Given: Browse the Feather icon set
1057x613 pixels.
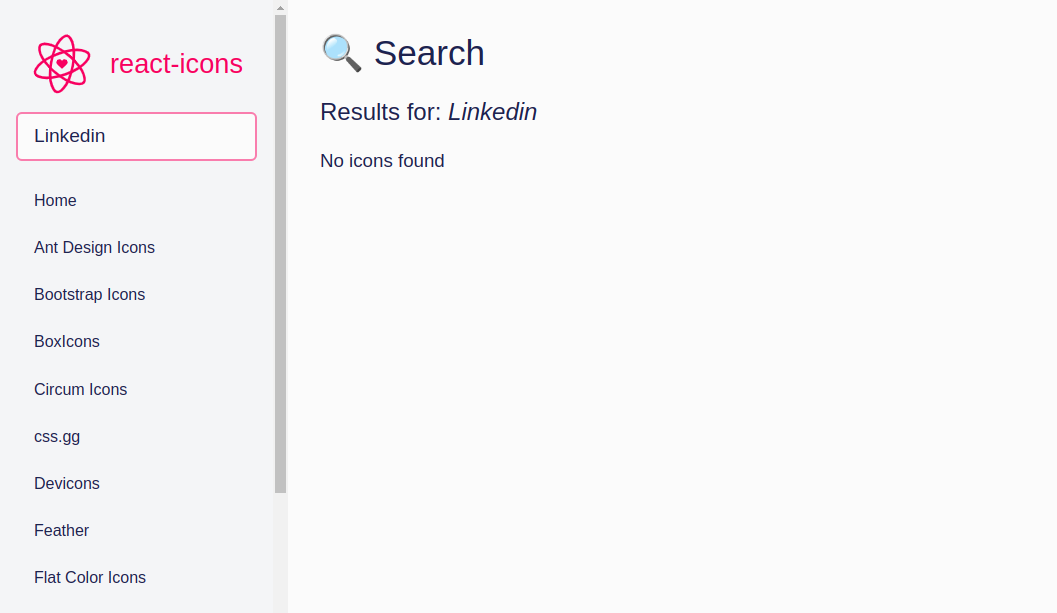Looking at the screenshot, I should click(x=61, y=530).
